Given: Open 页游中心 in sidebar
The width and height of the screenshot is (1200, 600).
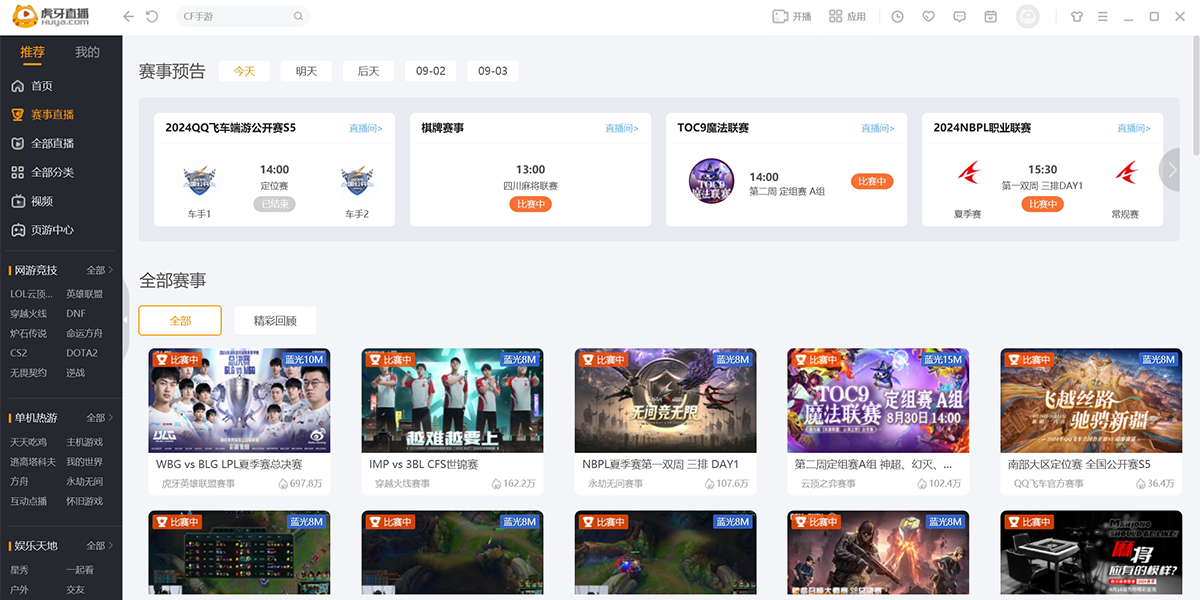Looking at the screenshot, I should (x=42, y=230).
